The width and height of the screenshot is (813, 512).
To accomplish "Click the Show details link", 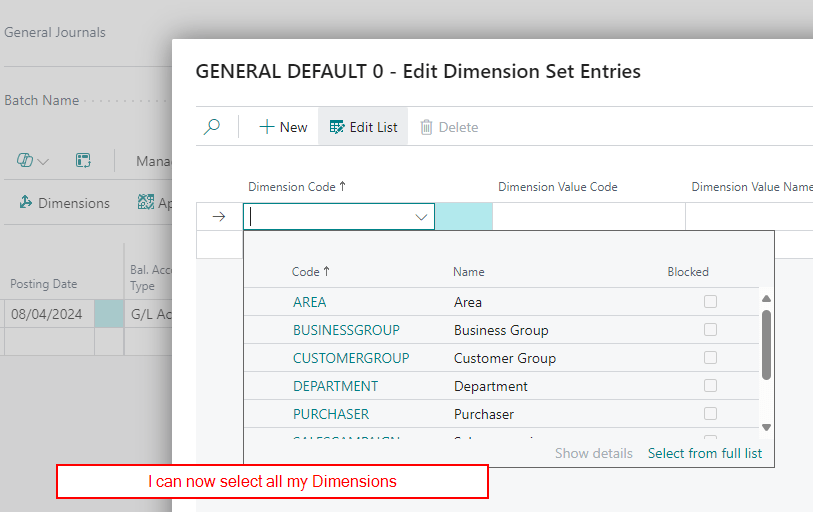I will coord(593,453).
